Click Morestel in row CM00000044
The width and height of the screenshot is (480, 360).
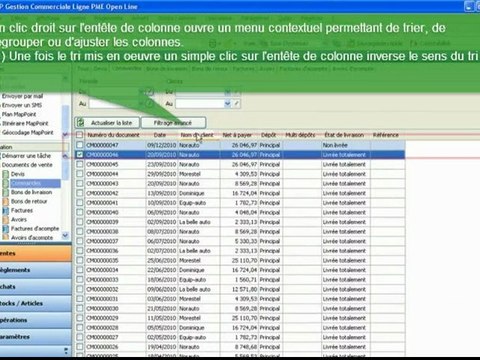point(190,174)
